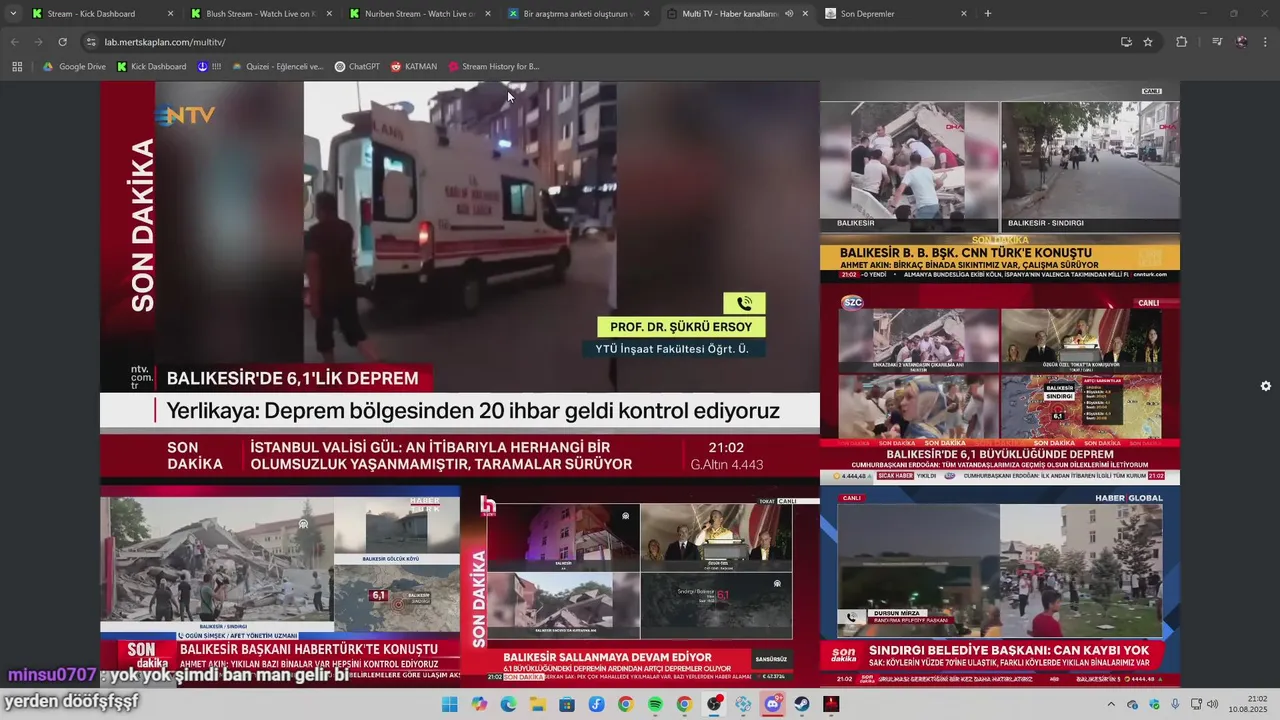Screen dimensions: 1280x720
Task: Open the Google Drive bookmark
Action: 74,67
